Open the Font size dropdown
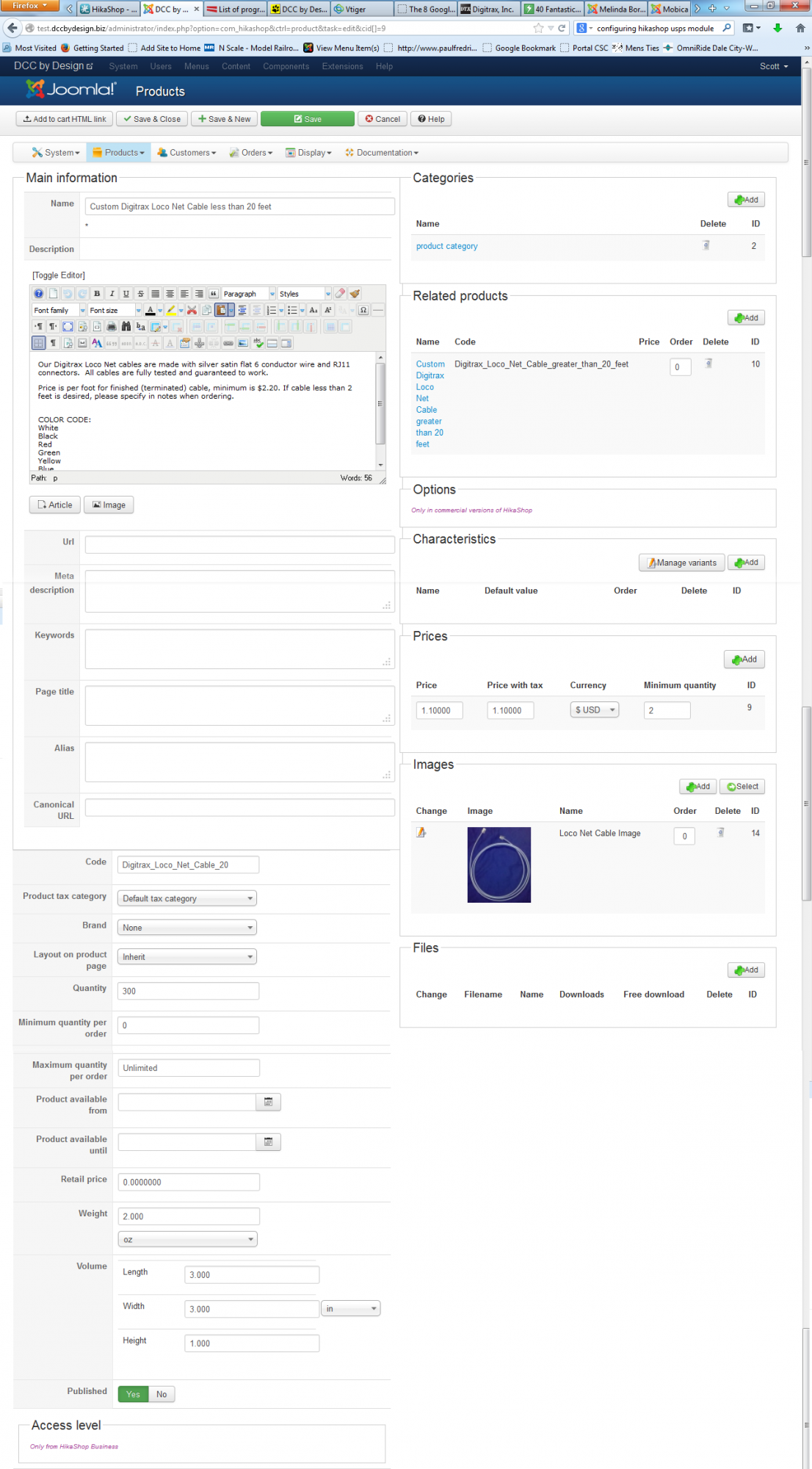The height and width of the screenshot is (1469, 812). coord(115,310)
